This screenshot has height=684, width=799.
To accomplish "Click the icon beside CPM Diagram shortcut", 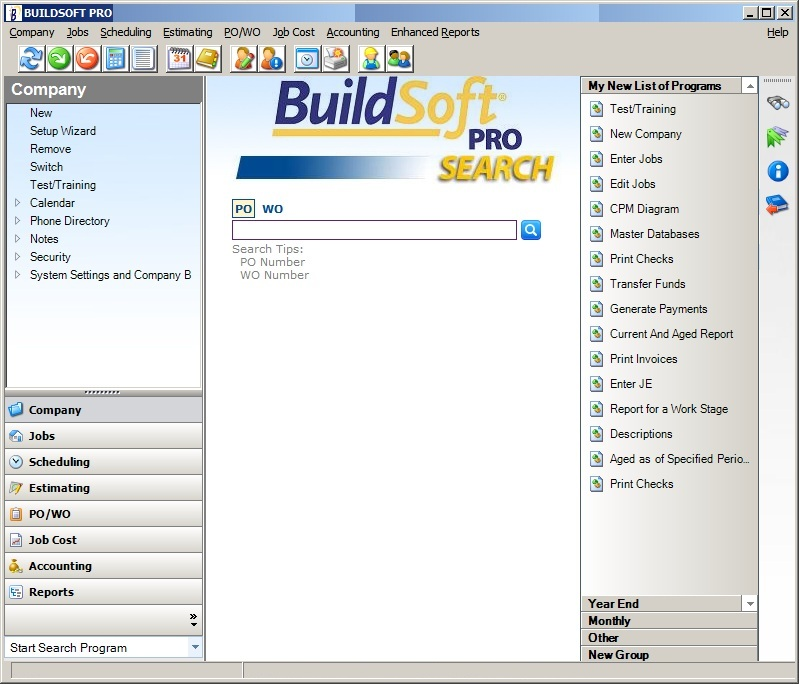I will pos(596,209).
